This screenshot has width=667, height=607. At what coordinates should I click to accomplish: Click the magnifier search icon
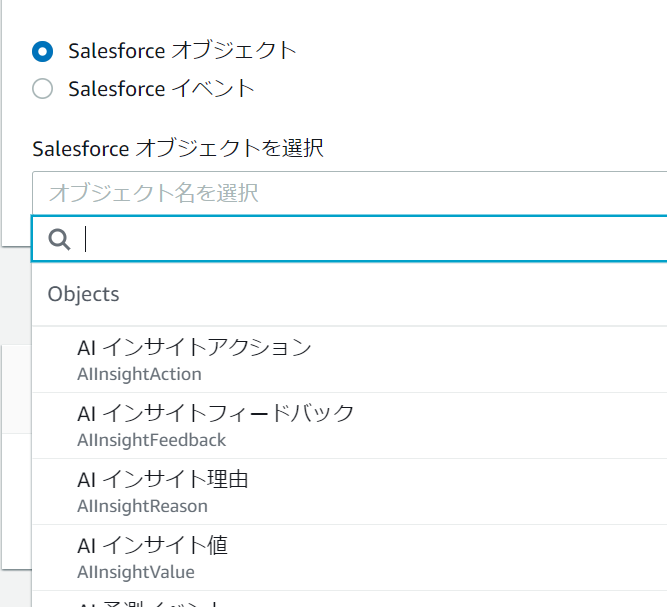(60, 239)
